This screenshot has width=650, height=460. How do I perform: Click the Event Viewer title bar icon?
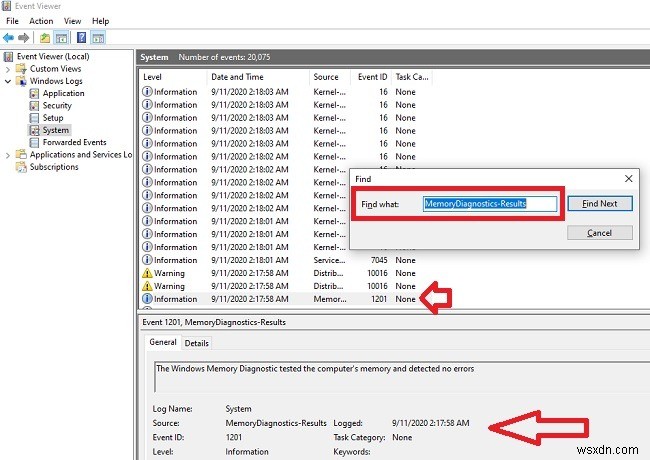pos(7,6)
